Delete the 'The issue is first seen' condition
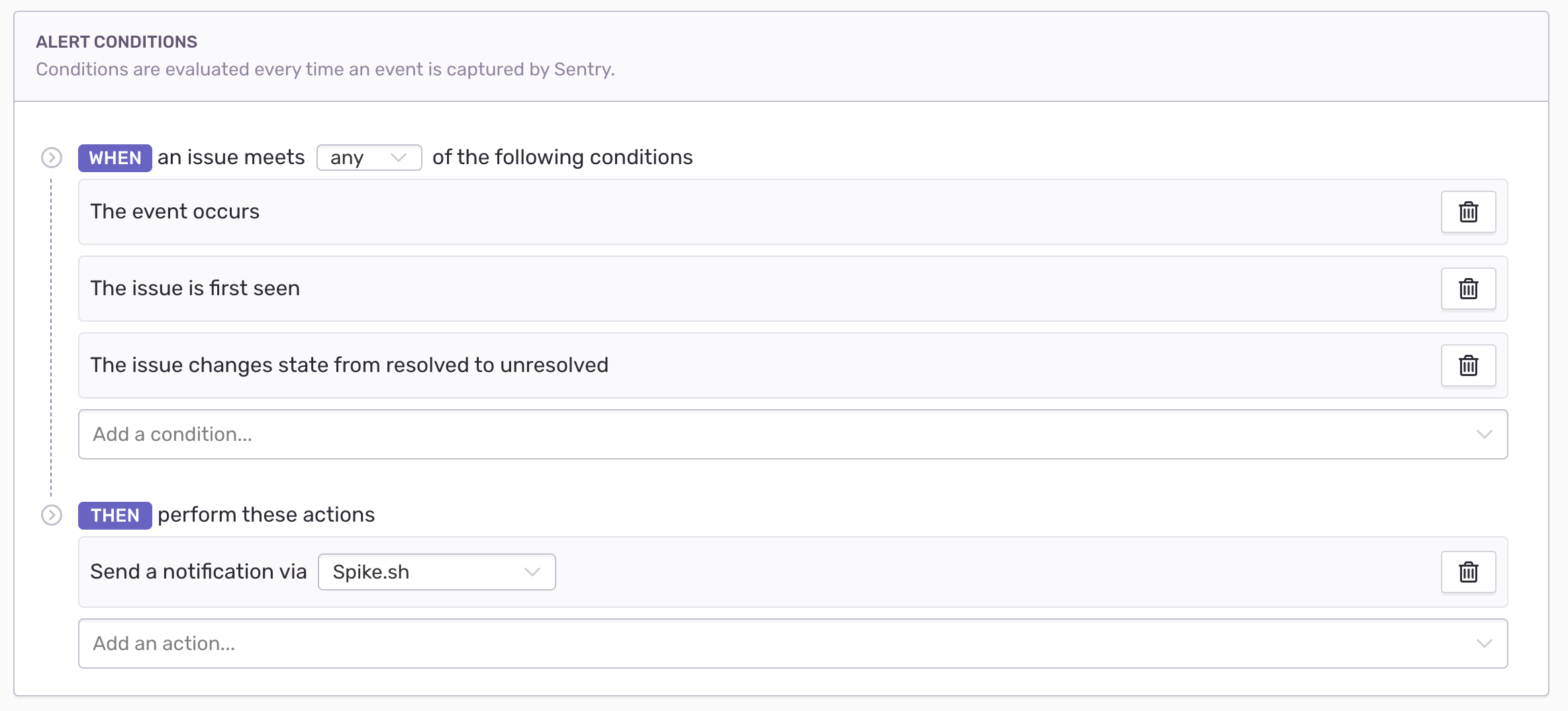Image resolution: width=1568 pixels, height=711 pixels. 1468,289
